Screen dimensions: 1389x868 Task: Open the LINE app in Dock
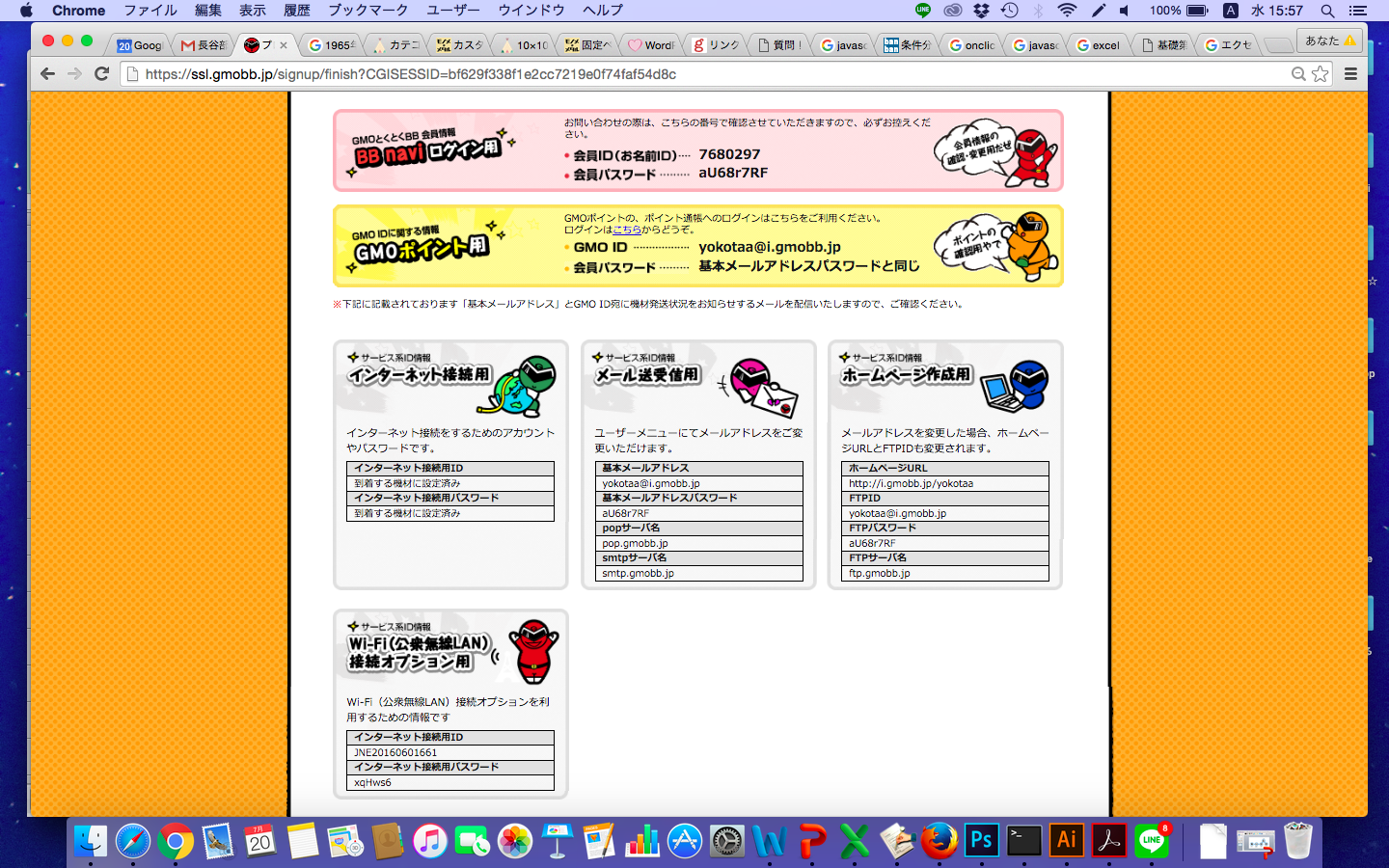point(1151,840)
